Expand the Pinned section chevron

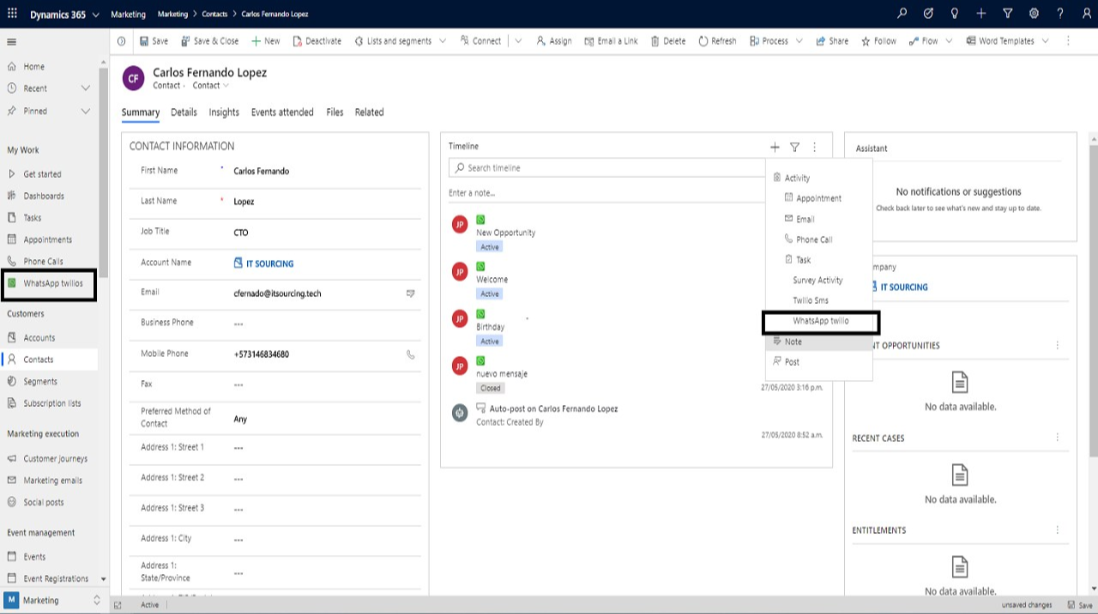(x=85, y=111)
